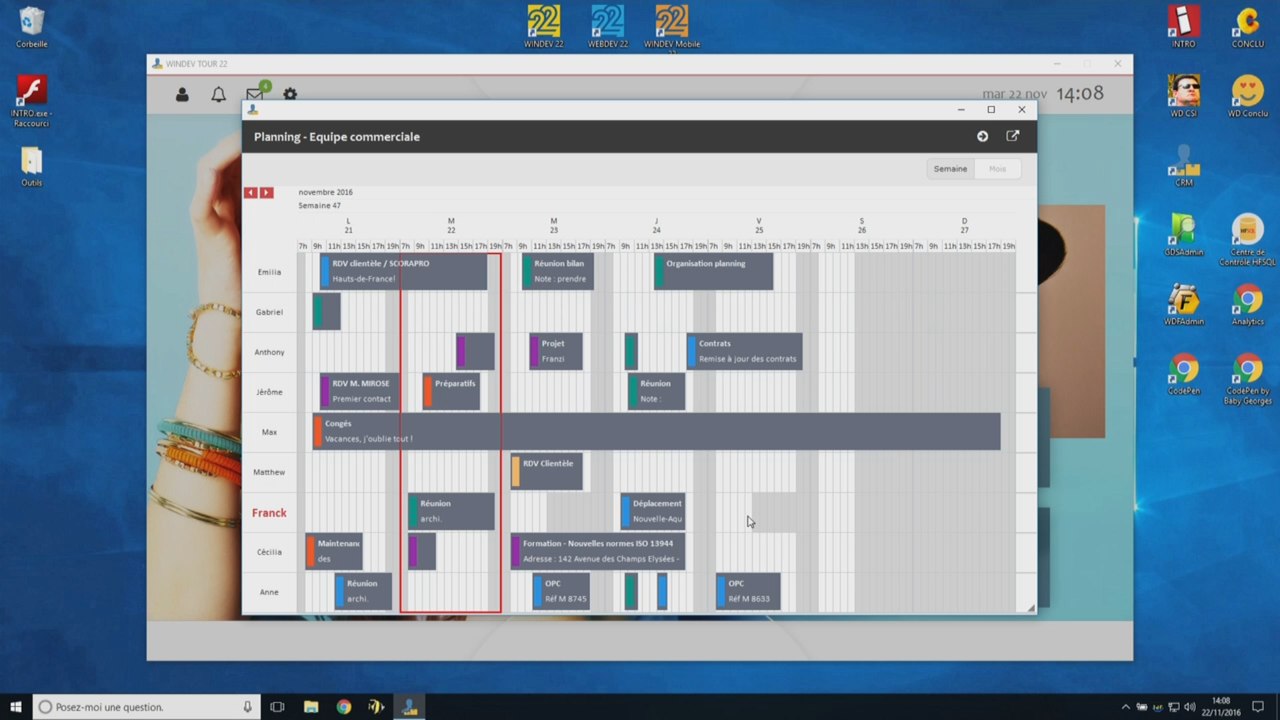Screen dimensions: 1280x720
Task: Switch to Mois view
Action: 997,169
